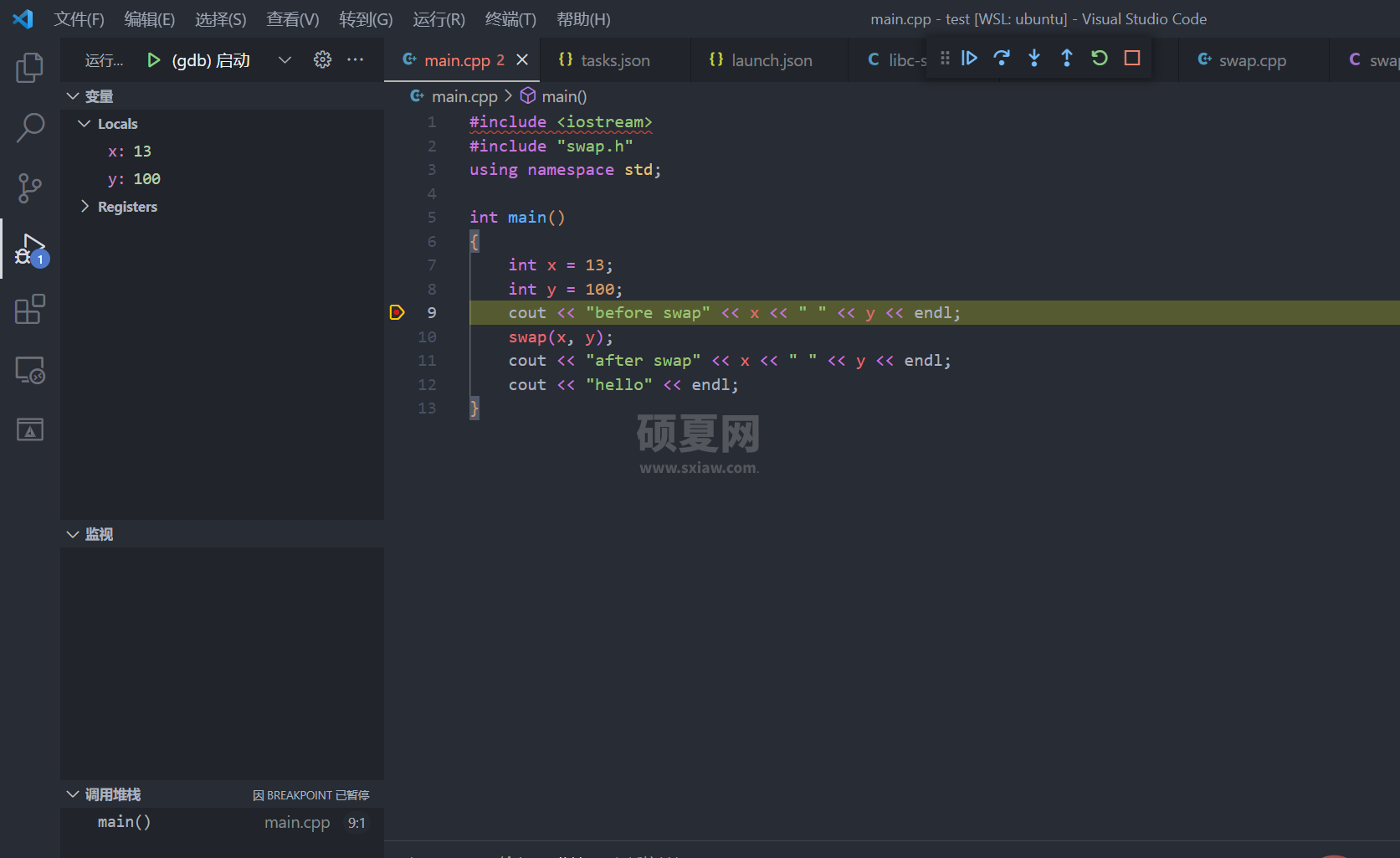Open the 文件(F) menu
The height and width of the screenshot is (858, 1400).
click(x=79, y=19)
